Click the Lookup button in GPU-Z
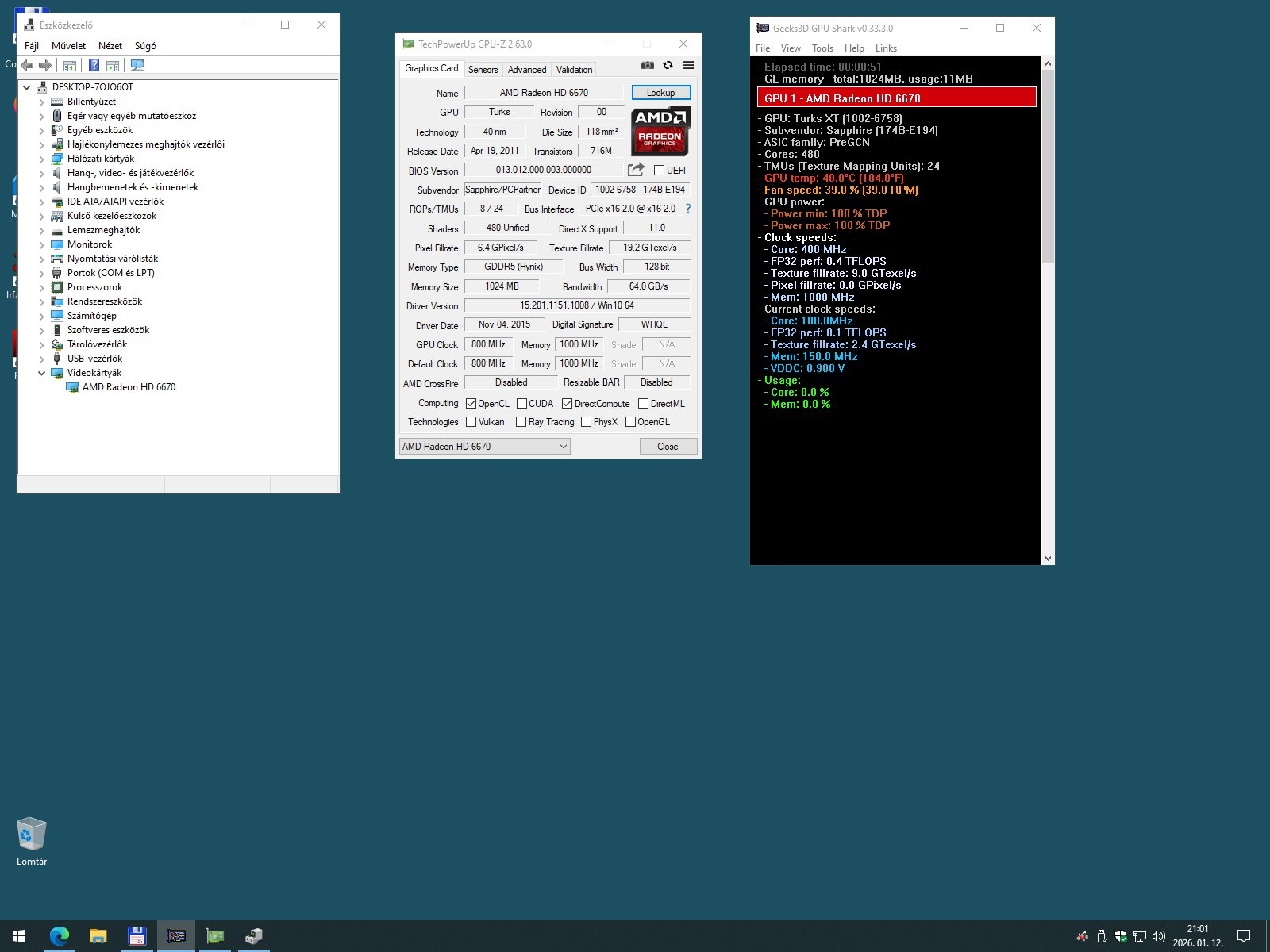This screenshot has height=952, width=1270. coord(661,93)
